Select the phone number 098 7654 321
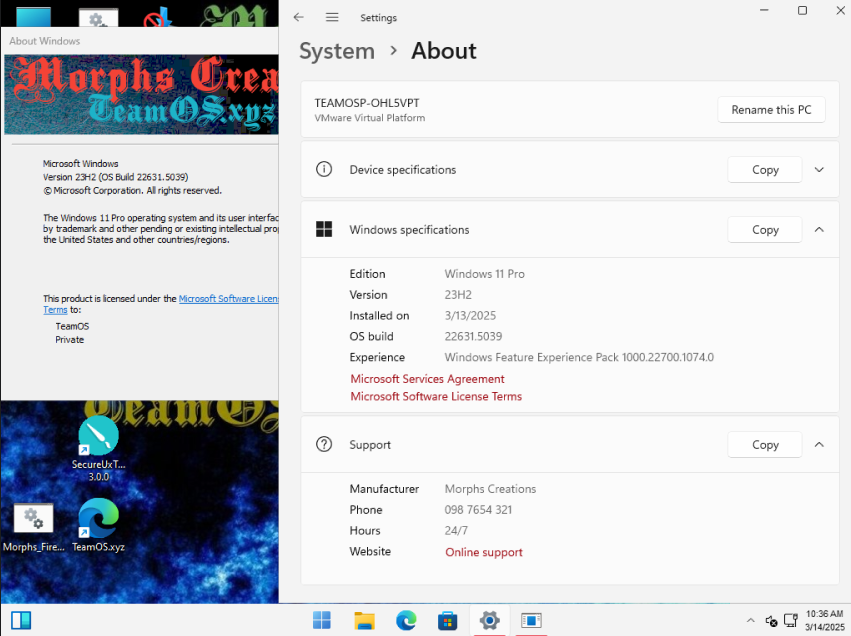 point(478,510)
